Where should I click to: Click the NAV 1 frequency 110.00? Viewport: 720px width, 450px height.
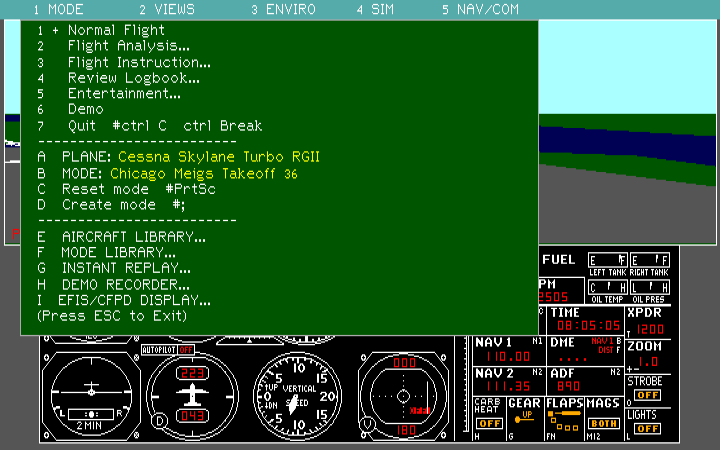click(508, 356)
